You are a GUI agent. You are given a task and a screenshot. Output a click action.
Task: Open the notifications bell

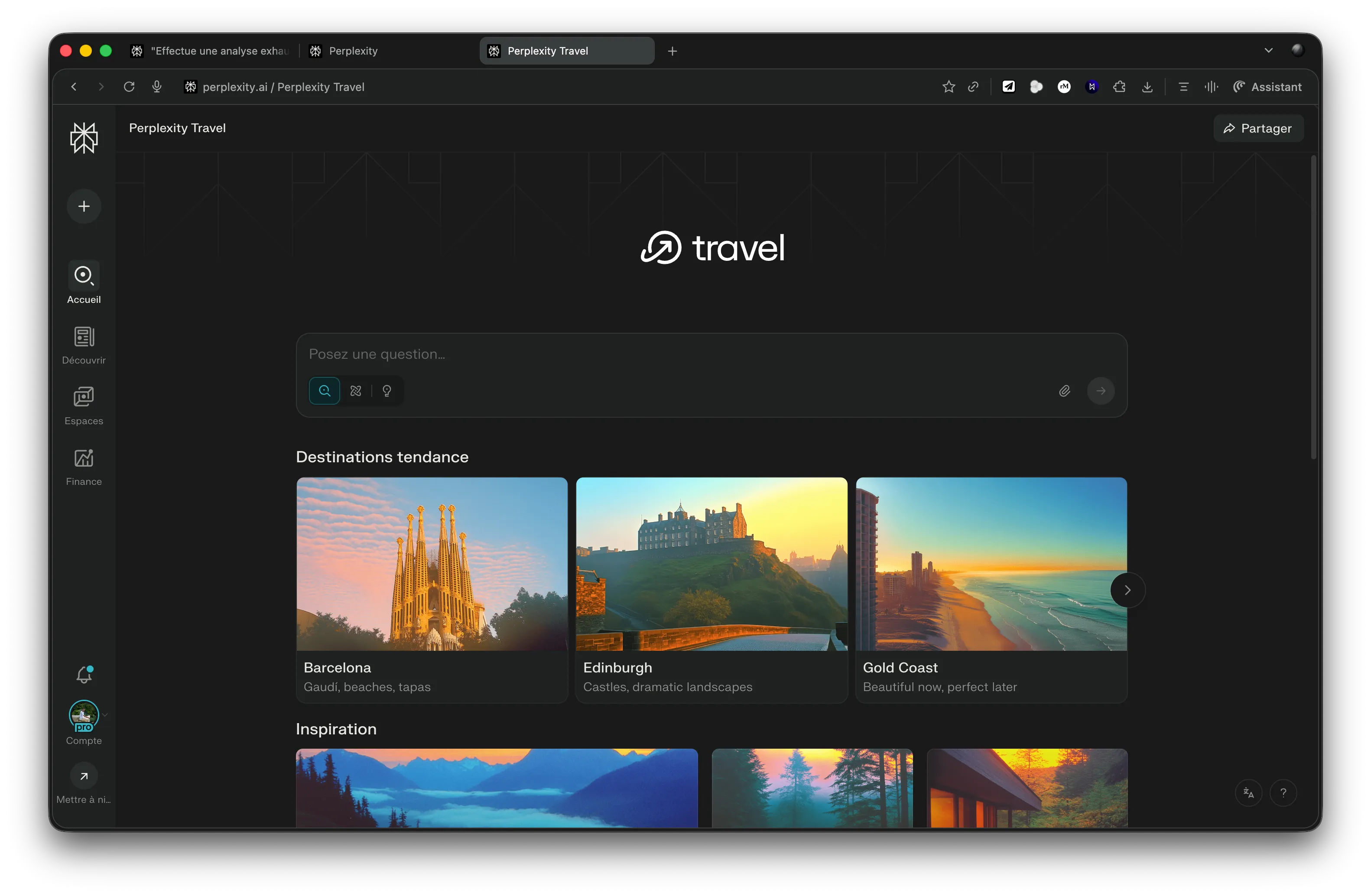(84, 674)
